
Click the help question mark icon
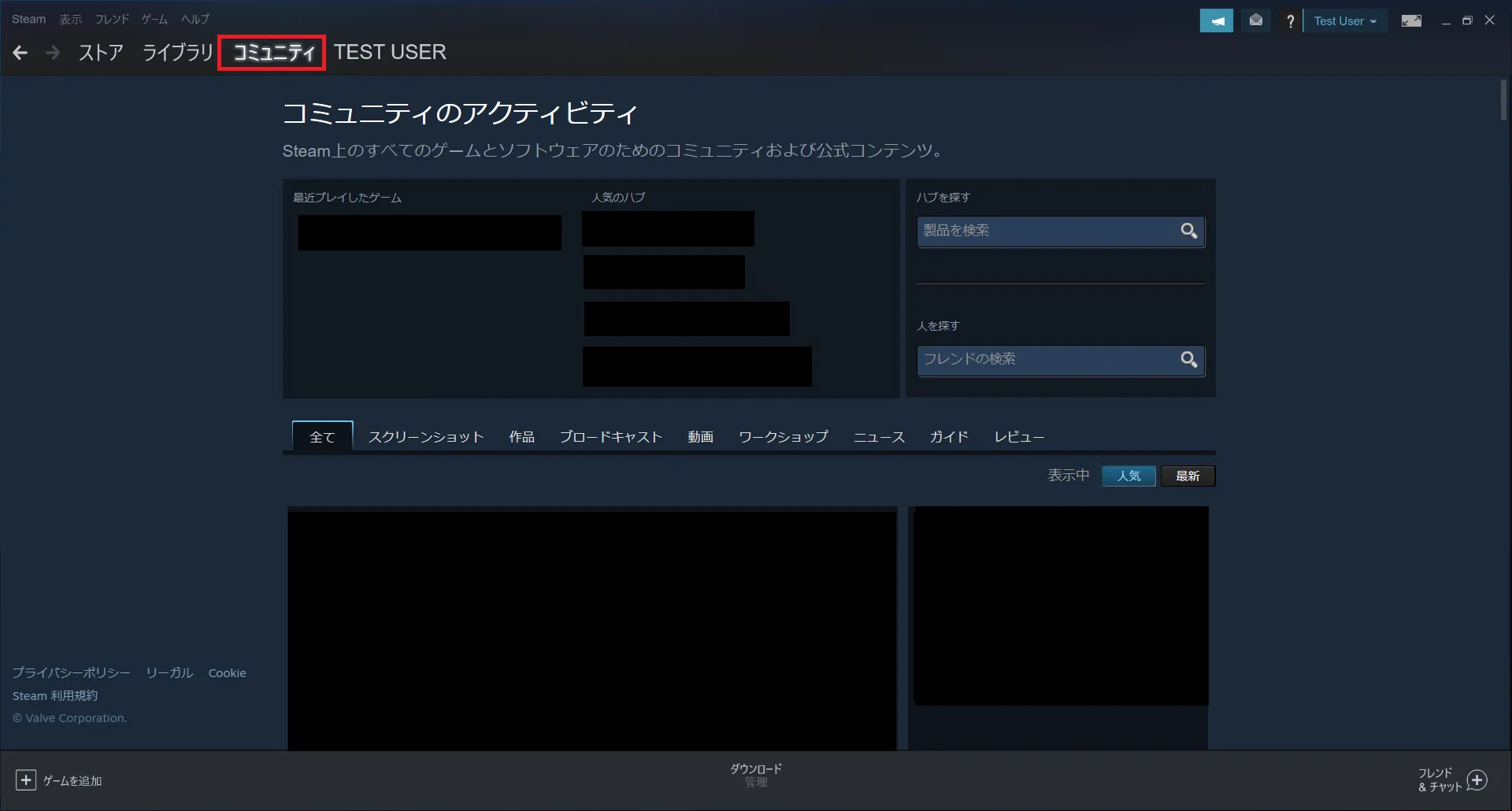[x=1290, y=21]
